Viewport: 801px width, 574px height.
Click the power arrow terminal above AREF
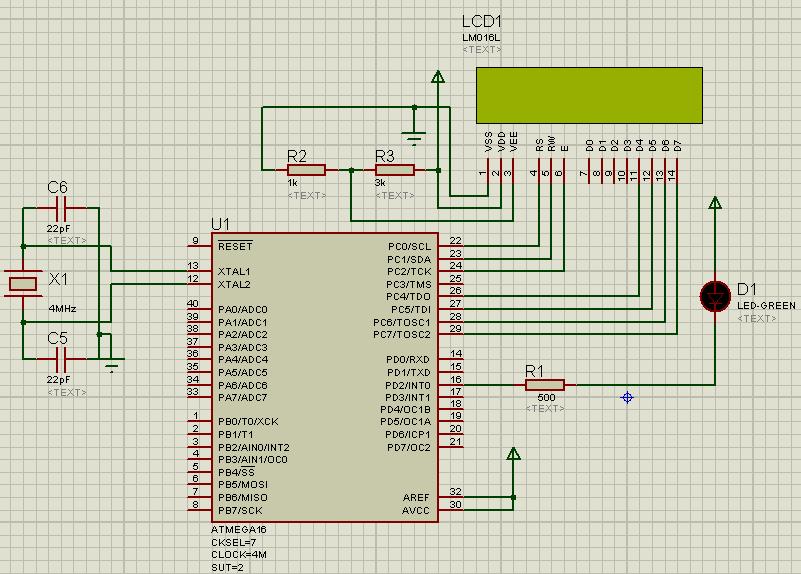[x=513, y=456]
